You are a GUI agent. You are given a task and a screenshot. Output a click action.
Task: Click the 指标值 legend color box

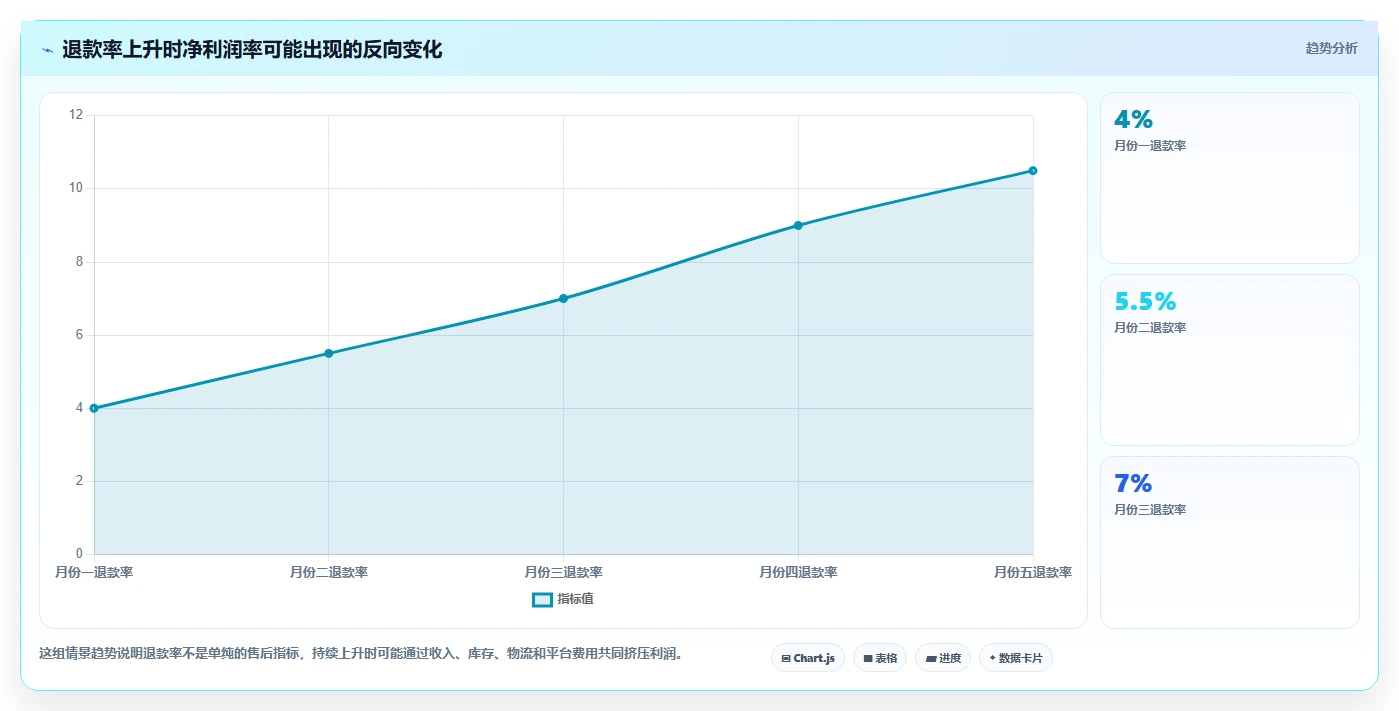542,599
